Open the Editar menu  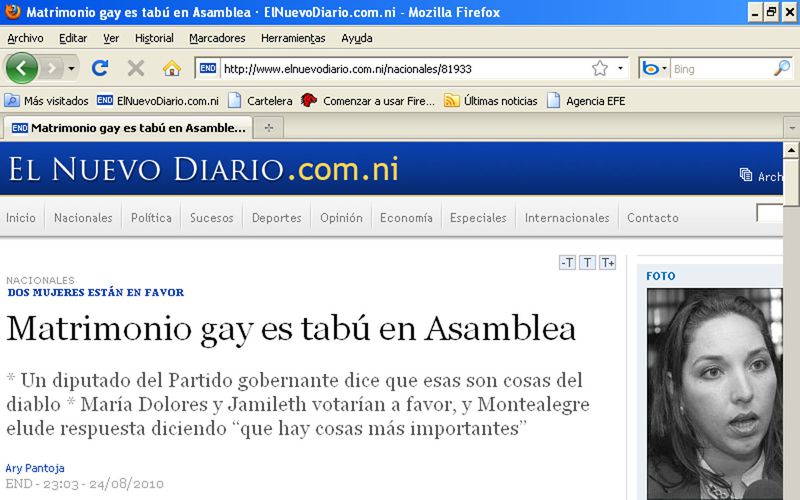tap(73, 38)
